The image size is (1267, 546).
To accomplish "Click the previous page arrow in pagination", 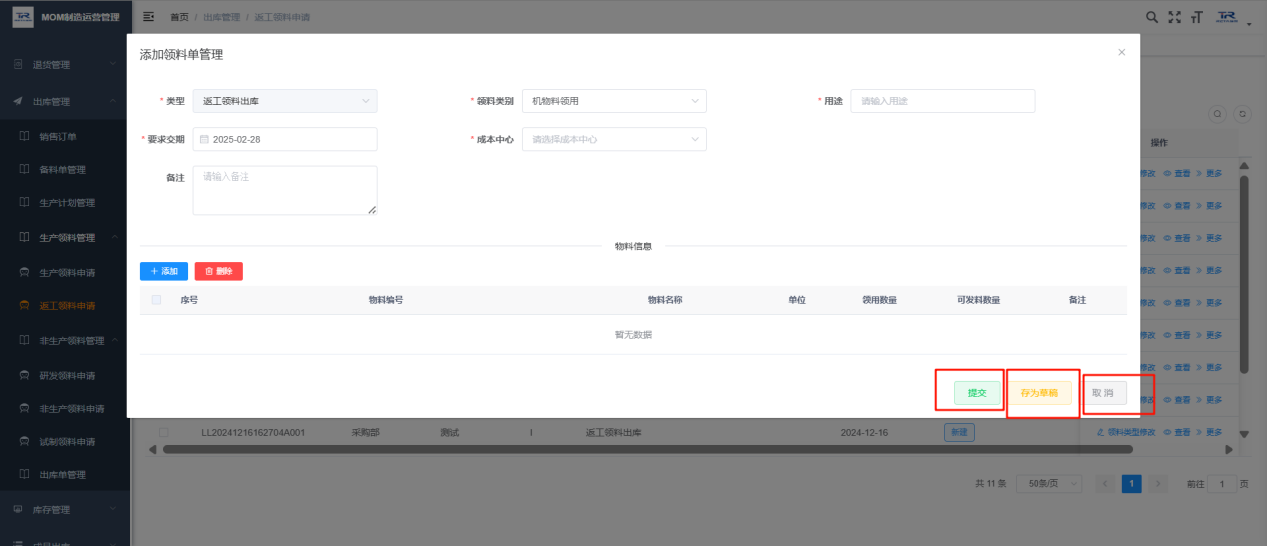I will 1105,483.
